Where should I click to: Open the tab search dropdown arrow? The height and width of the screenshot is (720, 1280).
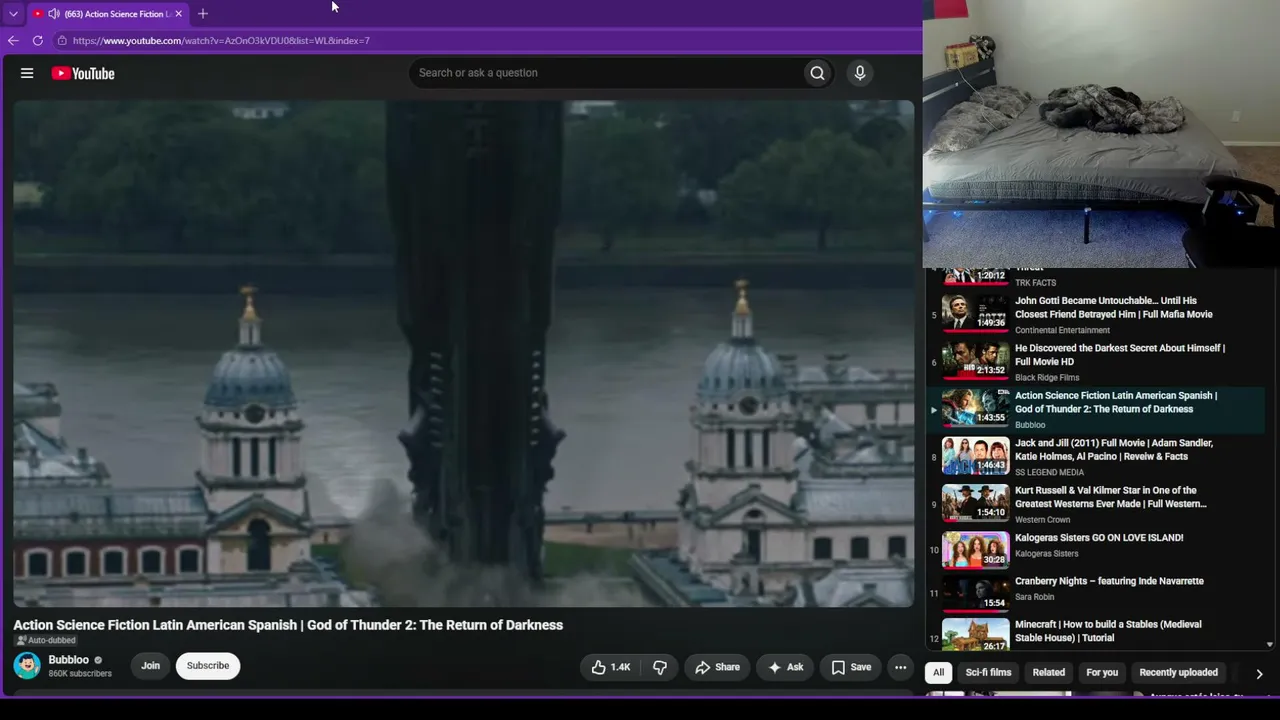(x=13, y=14)
